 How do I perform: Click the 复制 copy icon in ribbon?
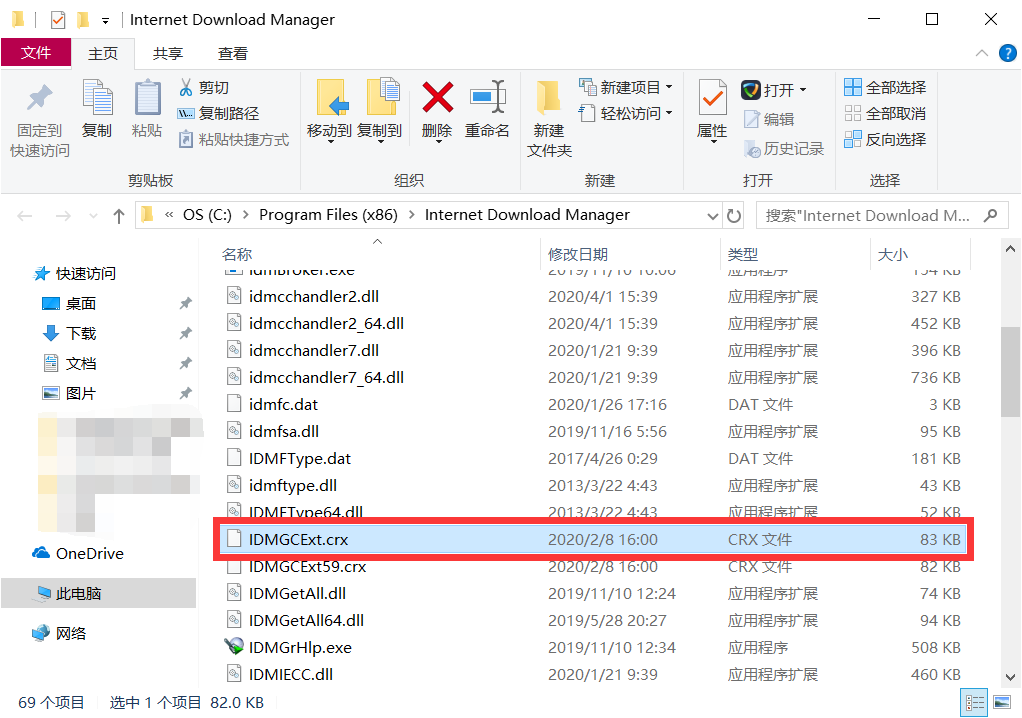tap(97, 108)
